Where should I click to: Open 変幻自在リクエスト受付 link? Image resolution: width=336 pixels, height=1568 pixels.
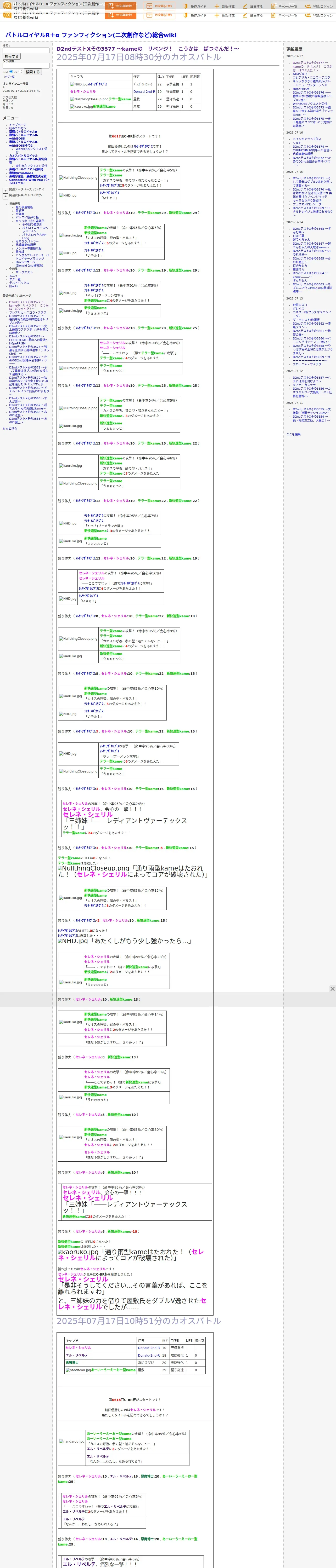click(x=31, y=166)
